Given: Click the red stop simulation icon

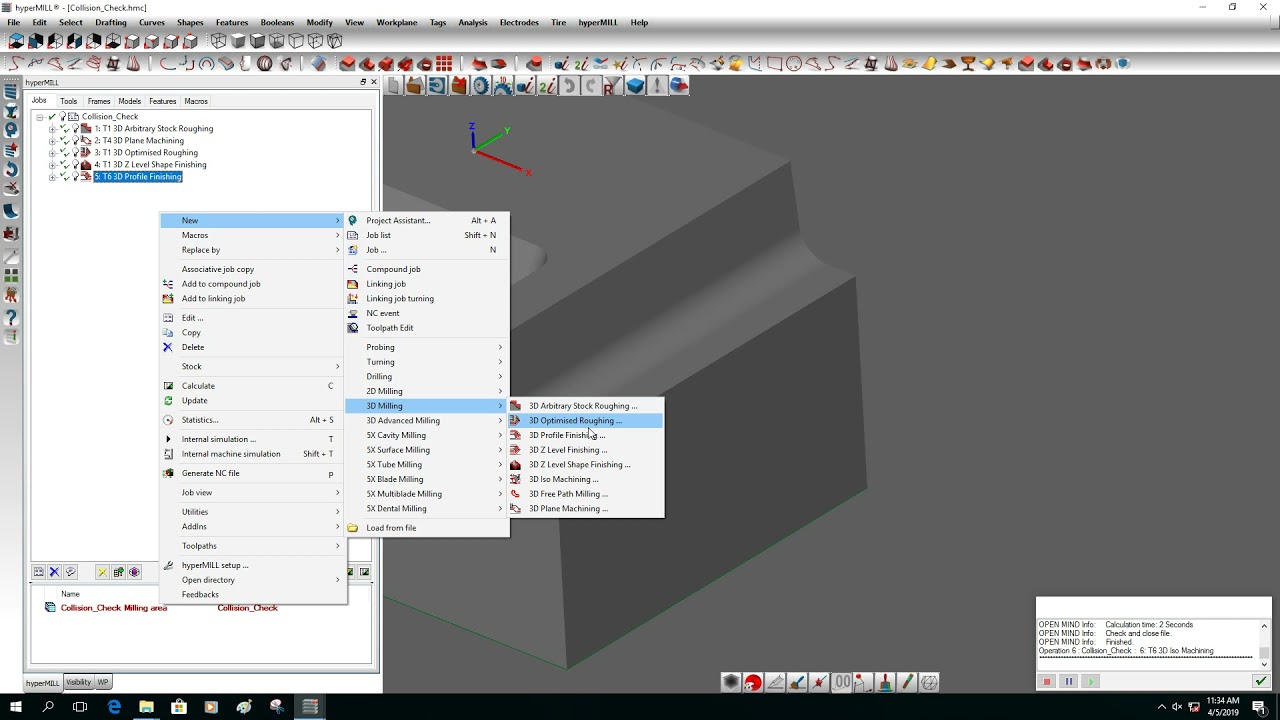Looking at the screenshot, I should (x=1047, y=682).
